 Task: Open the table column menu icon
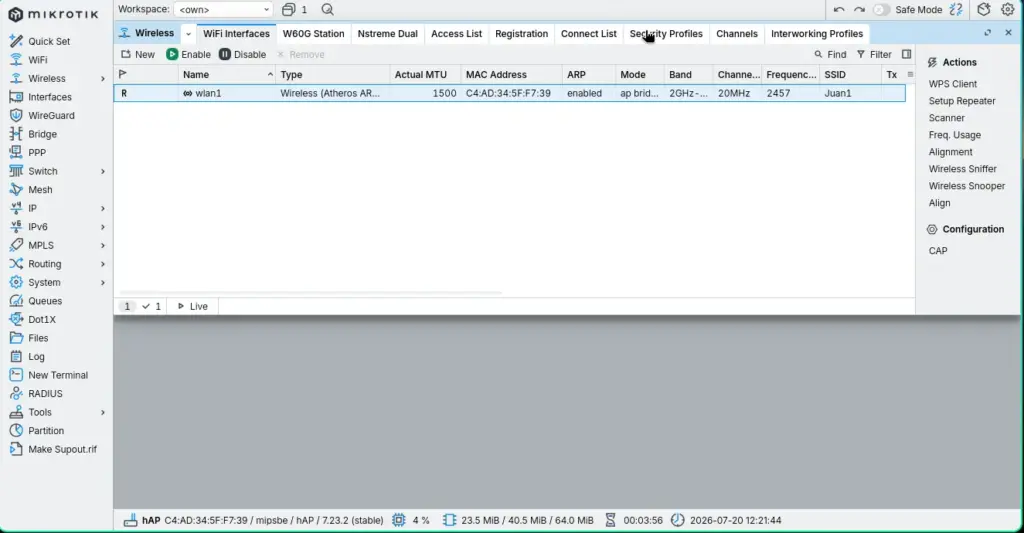point(910,74)
